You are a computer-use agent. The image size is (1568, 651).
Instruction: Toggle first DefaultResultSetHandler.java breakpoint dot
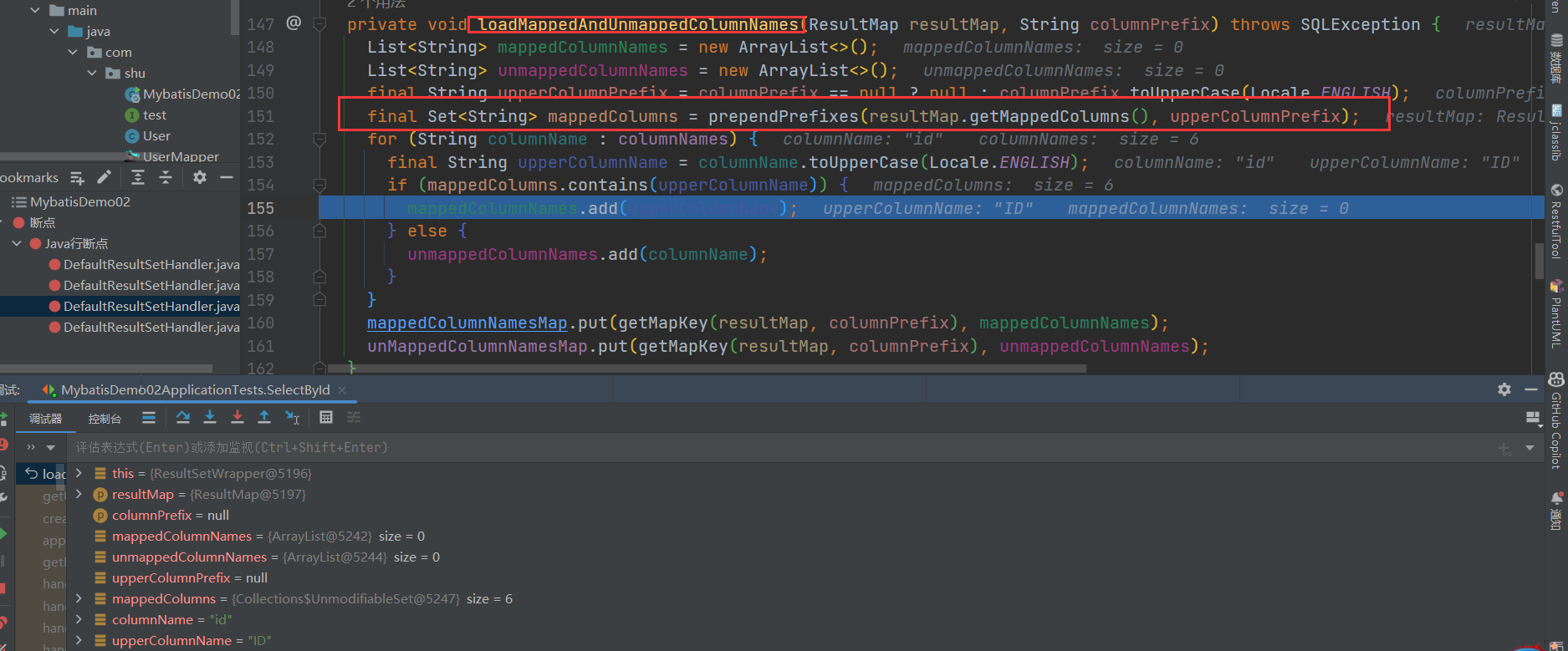point(55,264)
